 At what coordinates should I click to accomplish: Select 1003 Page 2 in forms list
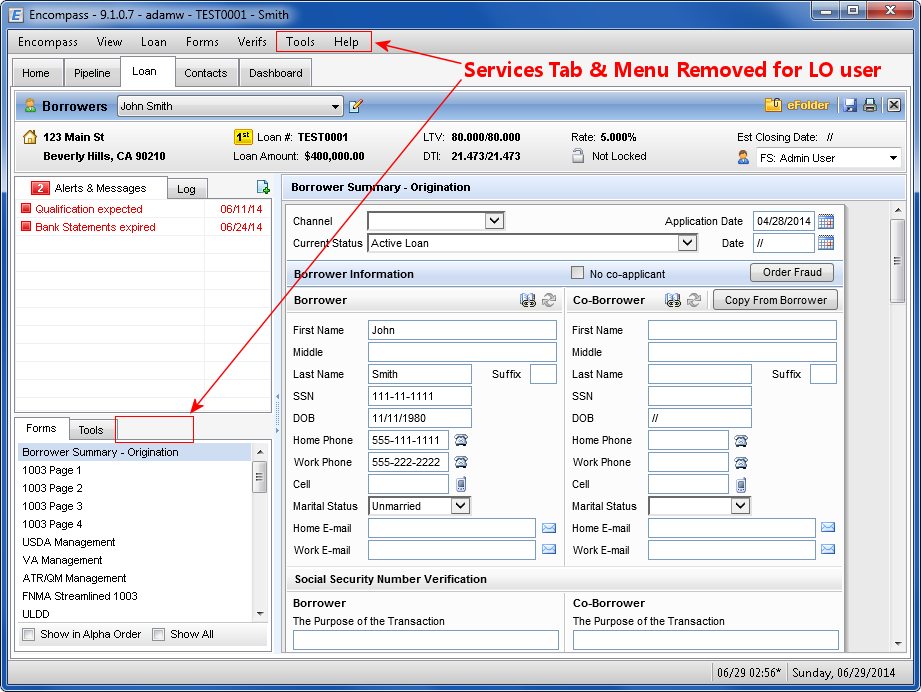52,488
